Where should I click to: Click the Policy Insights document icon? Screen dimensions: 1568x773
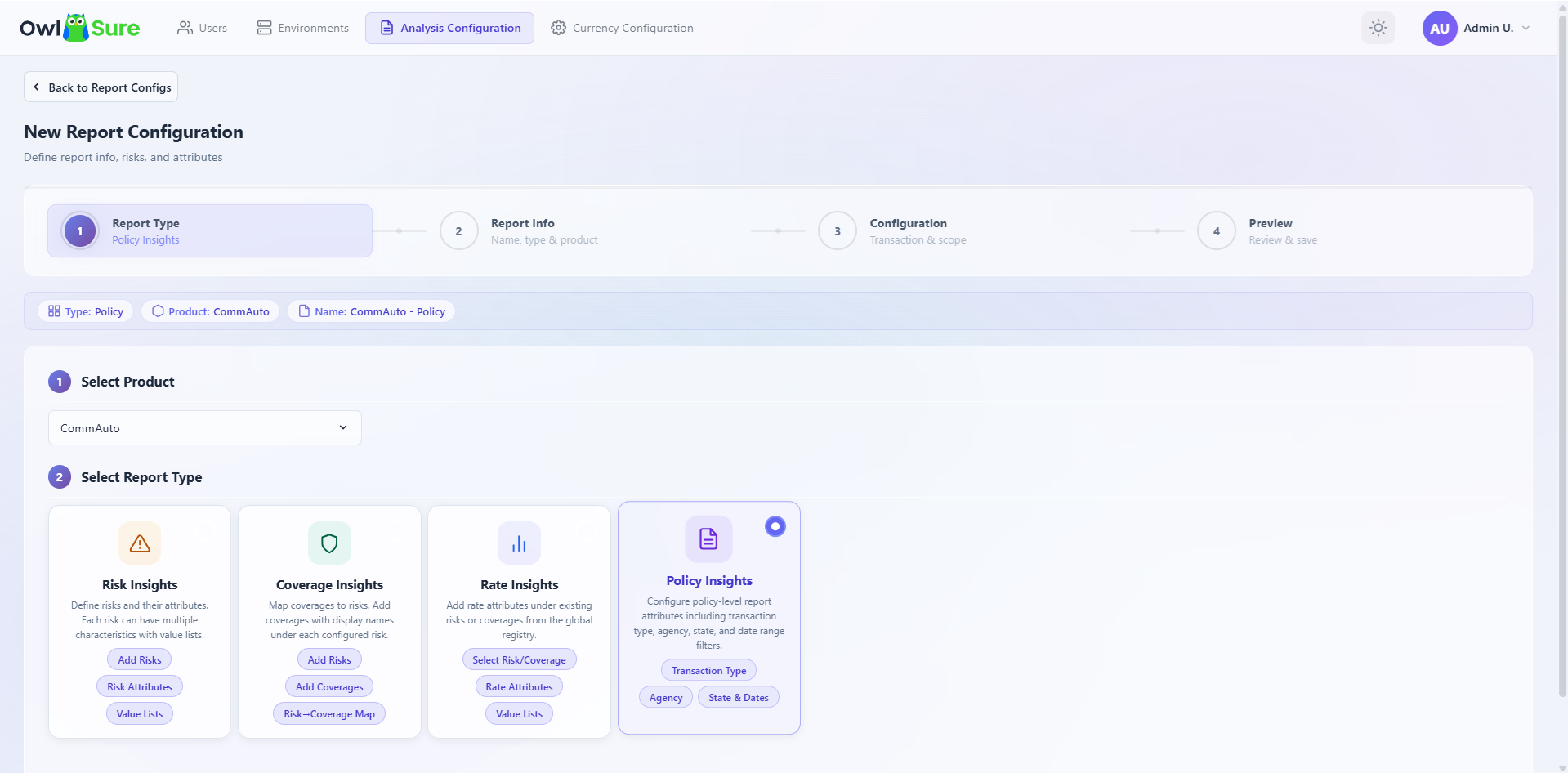tap(708, 539)
